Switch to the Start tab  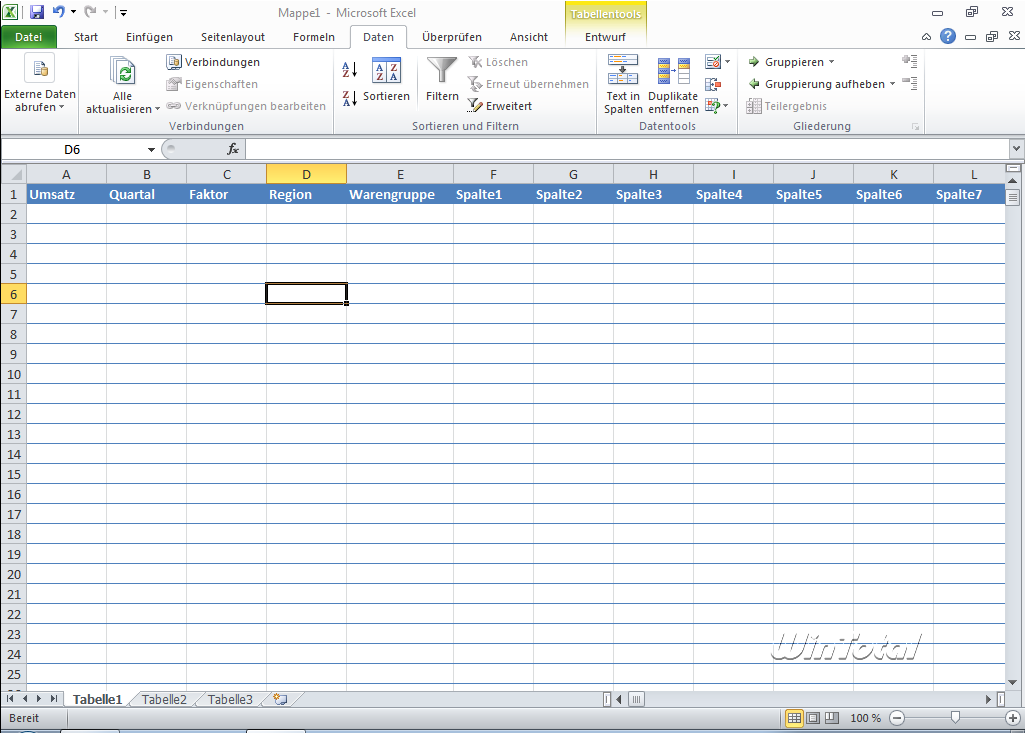(x=86, y=37)
